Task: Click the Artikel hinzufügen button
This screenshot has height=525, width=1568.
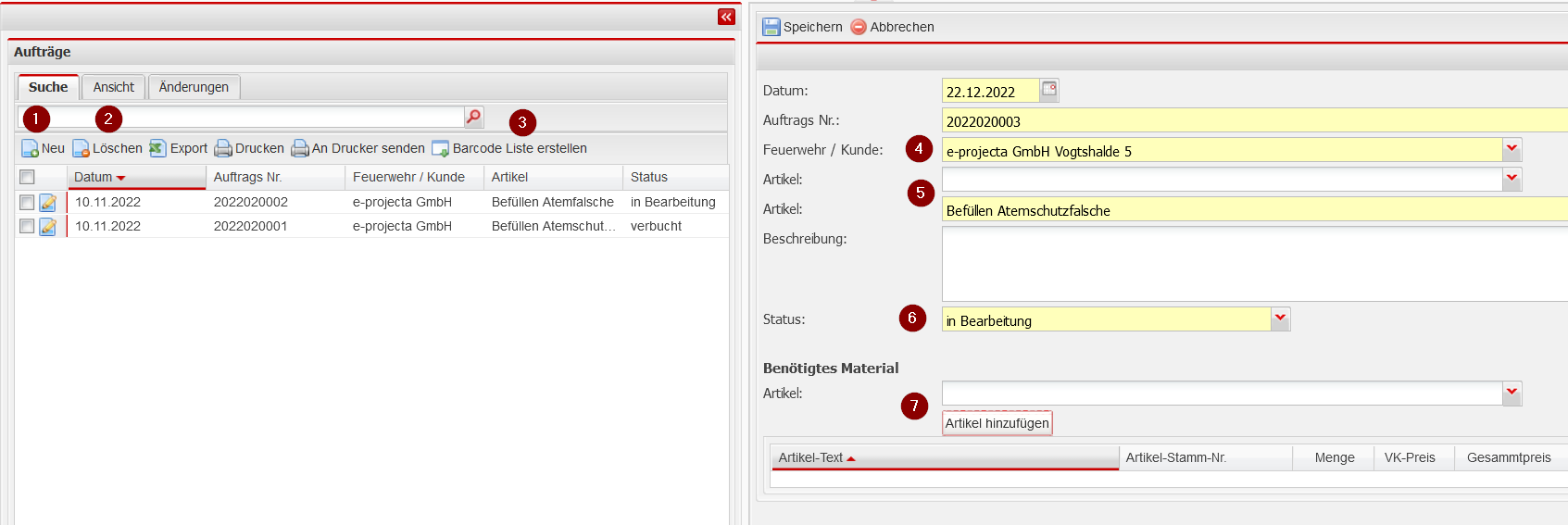Action: tap(997, 423)
